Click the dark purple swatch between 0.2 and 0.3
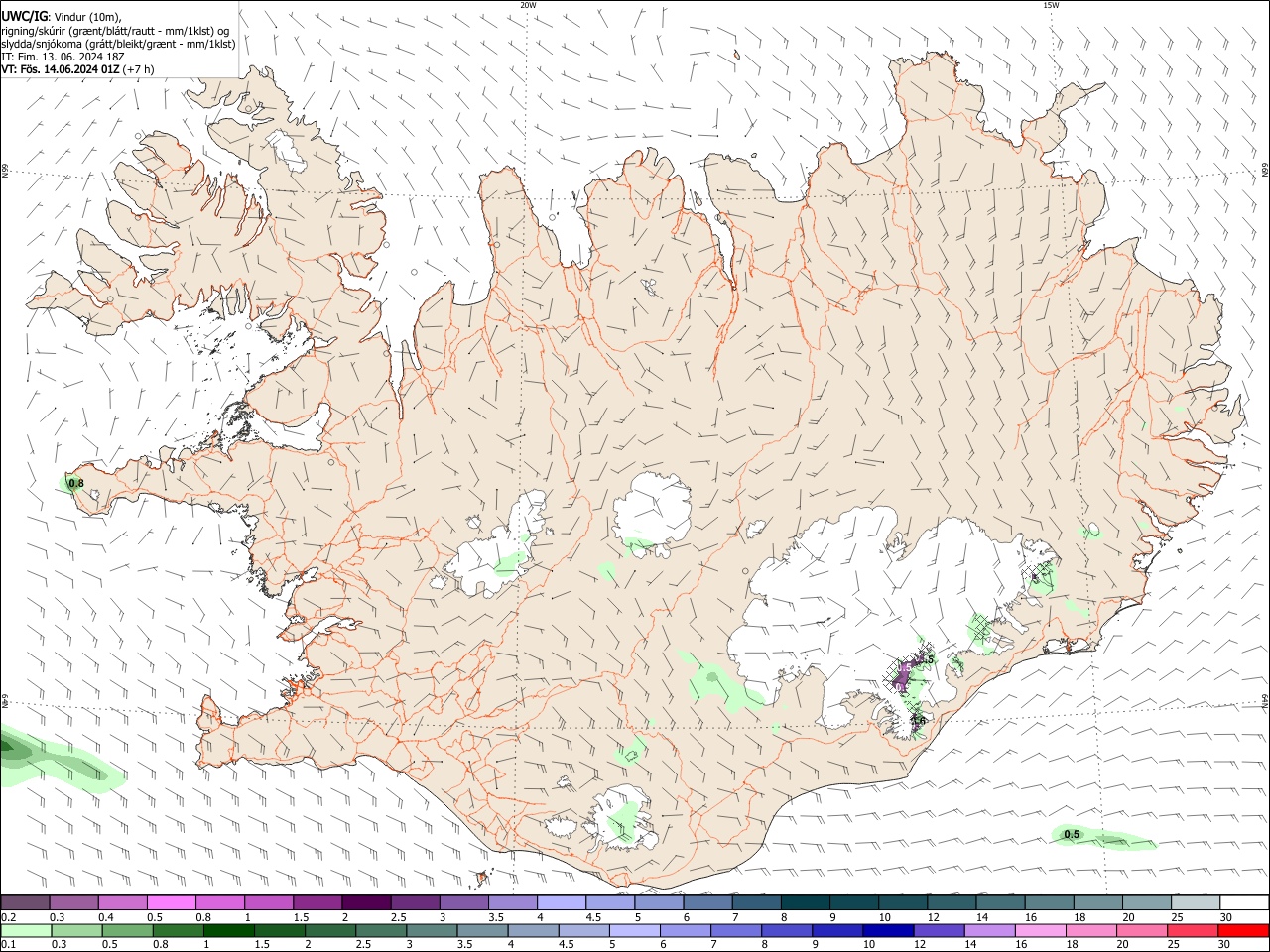The image size is (1270, 952). point(25,902)
